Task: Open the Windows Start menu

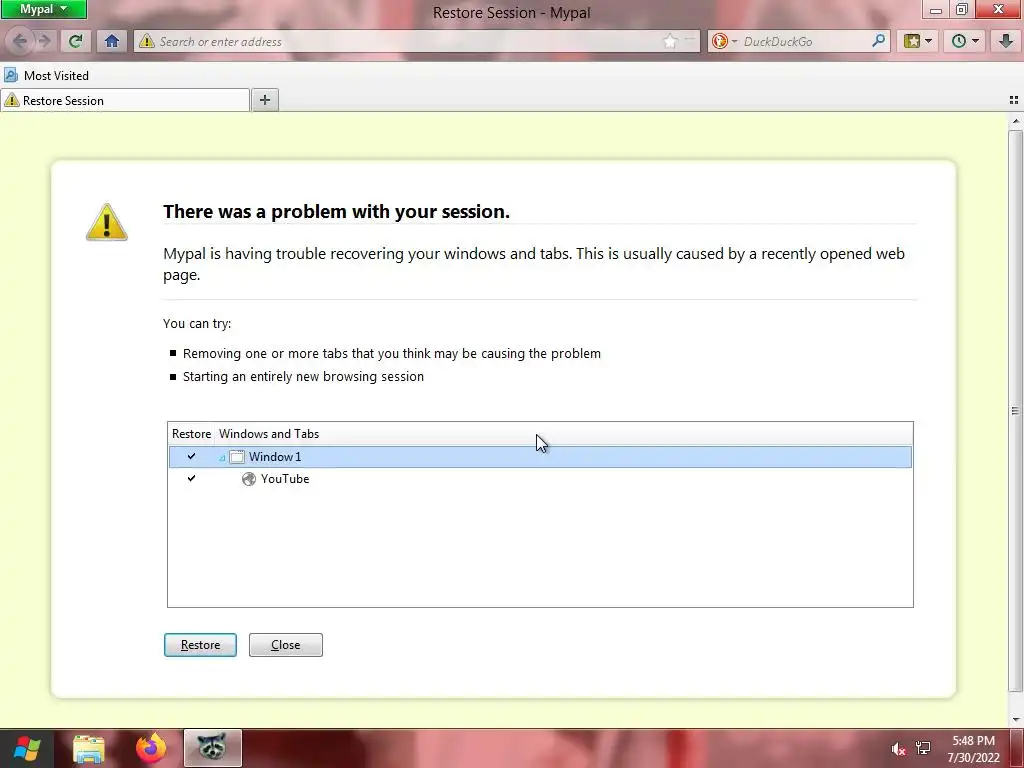Action: point(27,748)
